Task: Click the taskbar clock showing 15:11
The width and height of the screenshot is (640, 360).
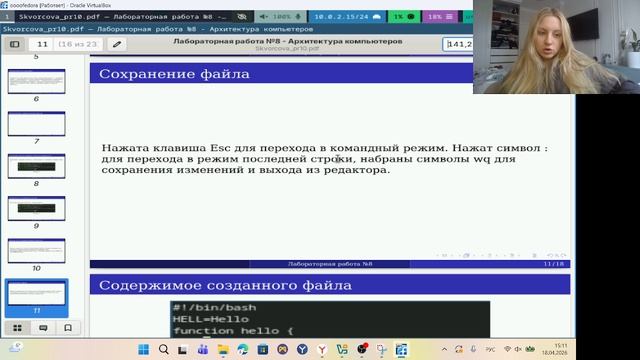Action: (x=555, y=349)
